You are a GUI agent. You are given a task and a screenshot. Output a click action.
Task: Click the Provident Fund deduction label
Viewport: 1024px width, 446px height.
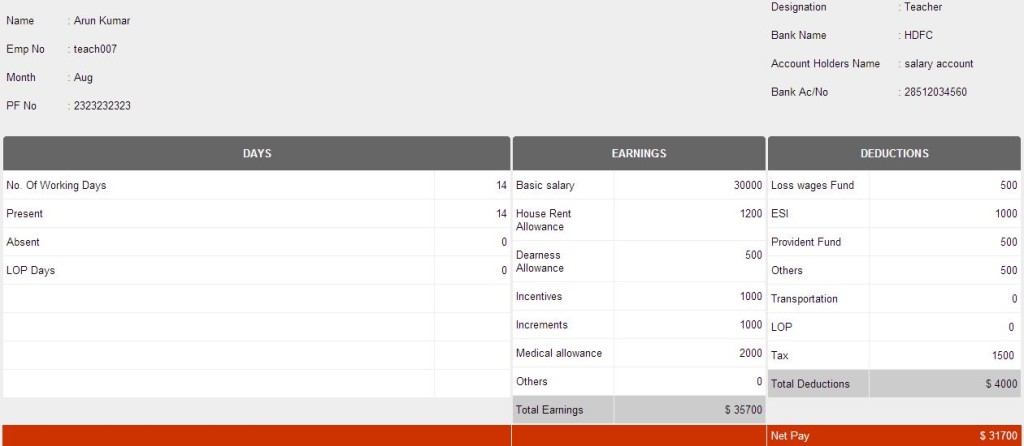[x=806, y=242]
